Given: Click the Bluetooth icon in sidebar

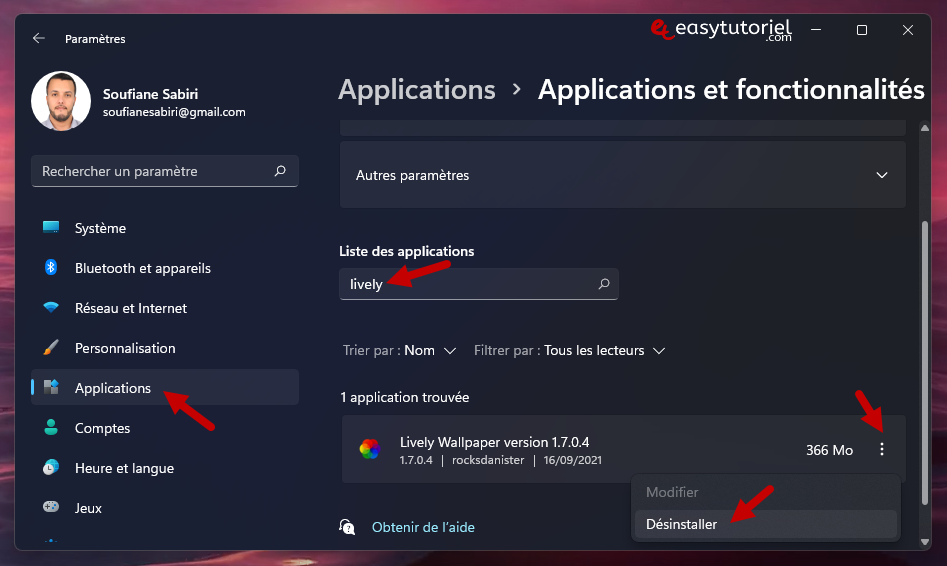Looking at the screenshot, I should coord(51,268).
